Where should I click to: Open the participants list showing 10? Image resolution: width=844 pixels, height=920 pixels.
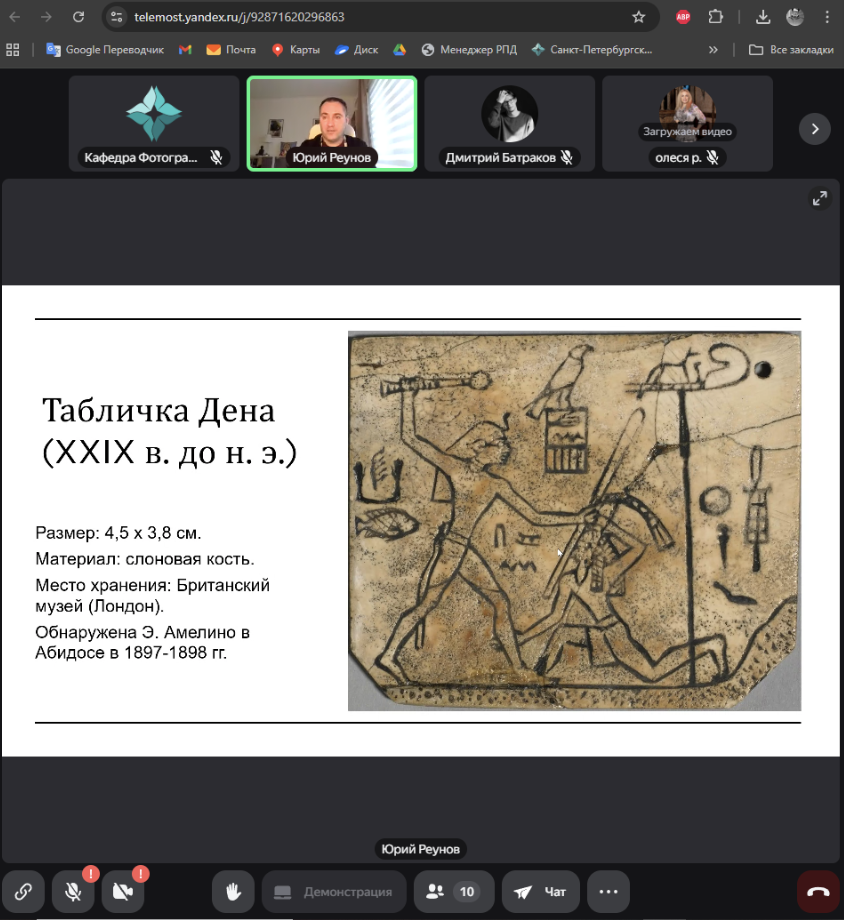451,891
